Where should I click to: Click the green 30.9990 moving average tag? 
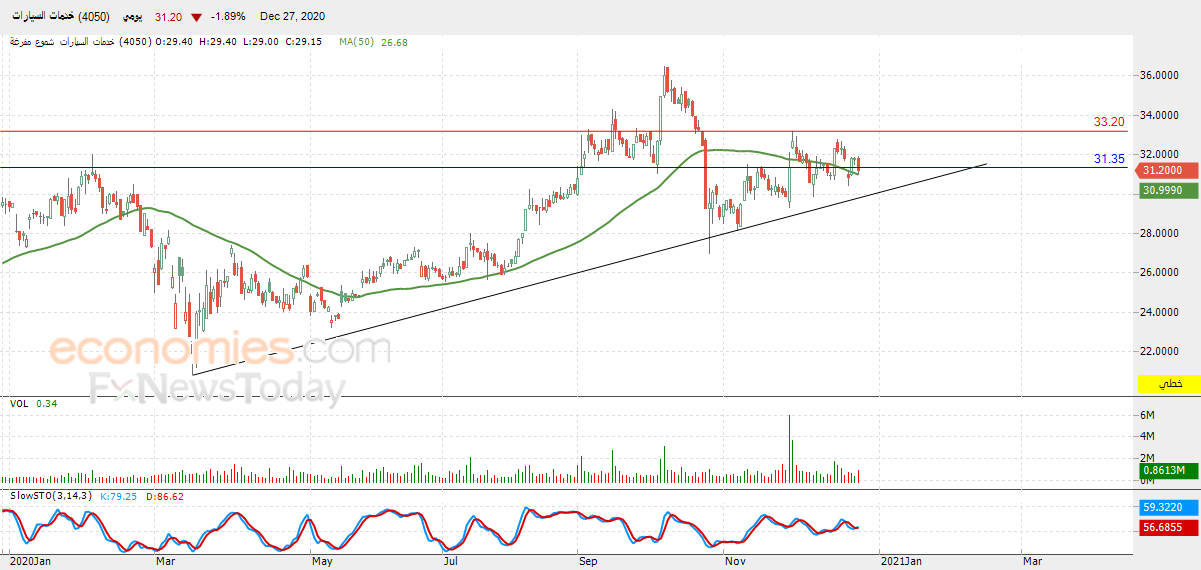tap(1166, 190)
